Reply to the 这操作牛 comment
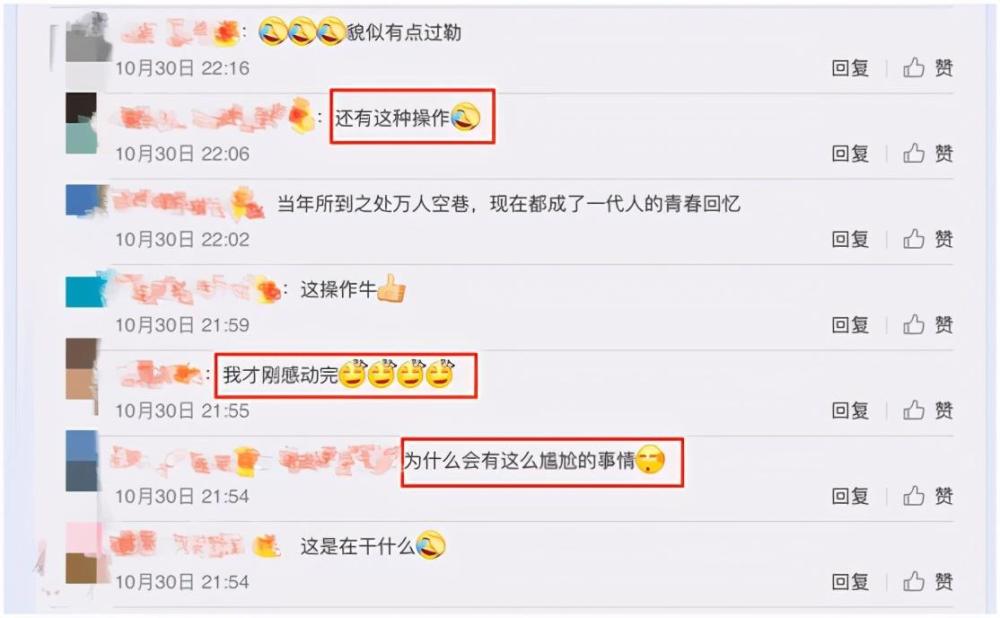 [x=850, y=325]
